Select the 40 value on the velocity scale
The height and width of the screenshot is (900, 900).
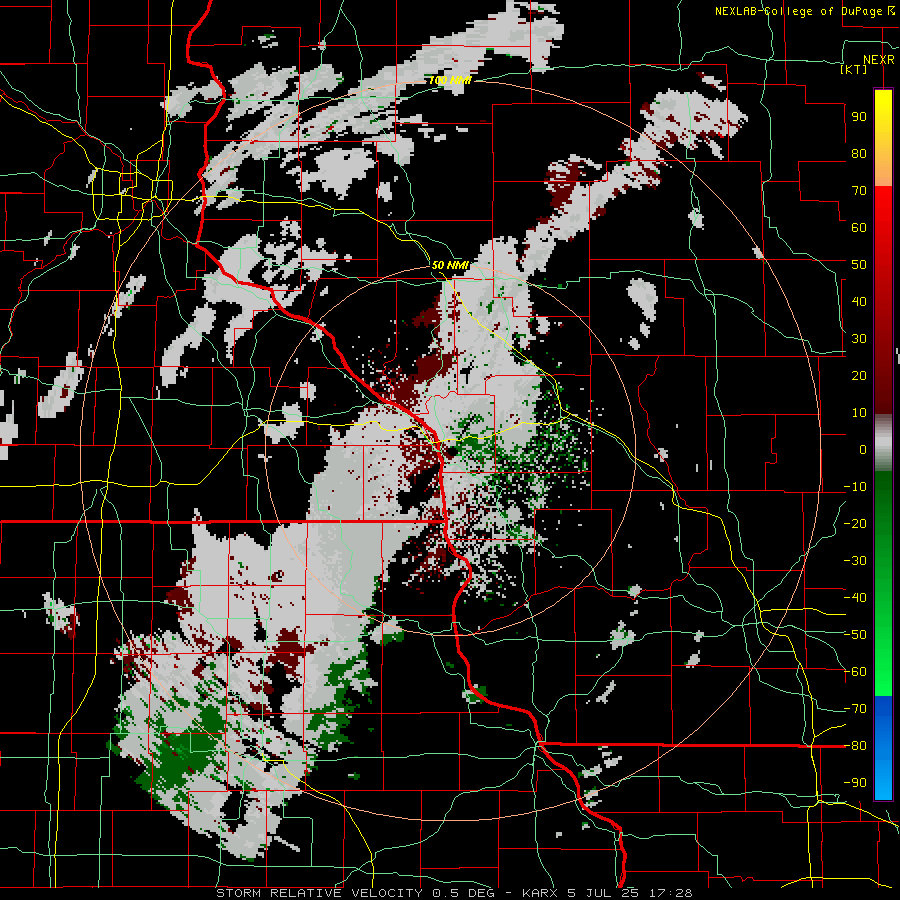tap(859, 302)
